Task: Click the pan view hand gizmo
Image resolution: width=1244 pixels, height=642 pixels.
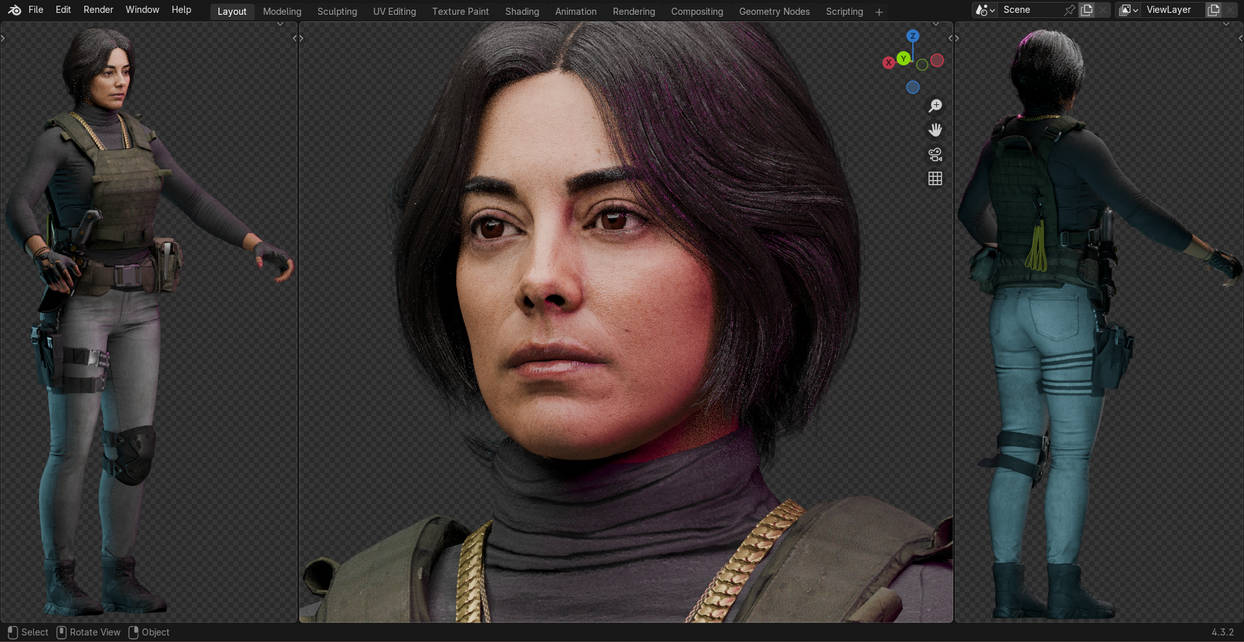Action: (x=935, y=130)
